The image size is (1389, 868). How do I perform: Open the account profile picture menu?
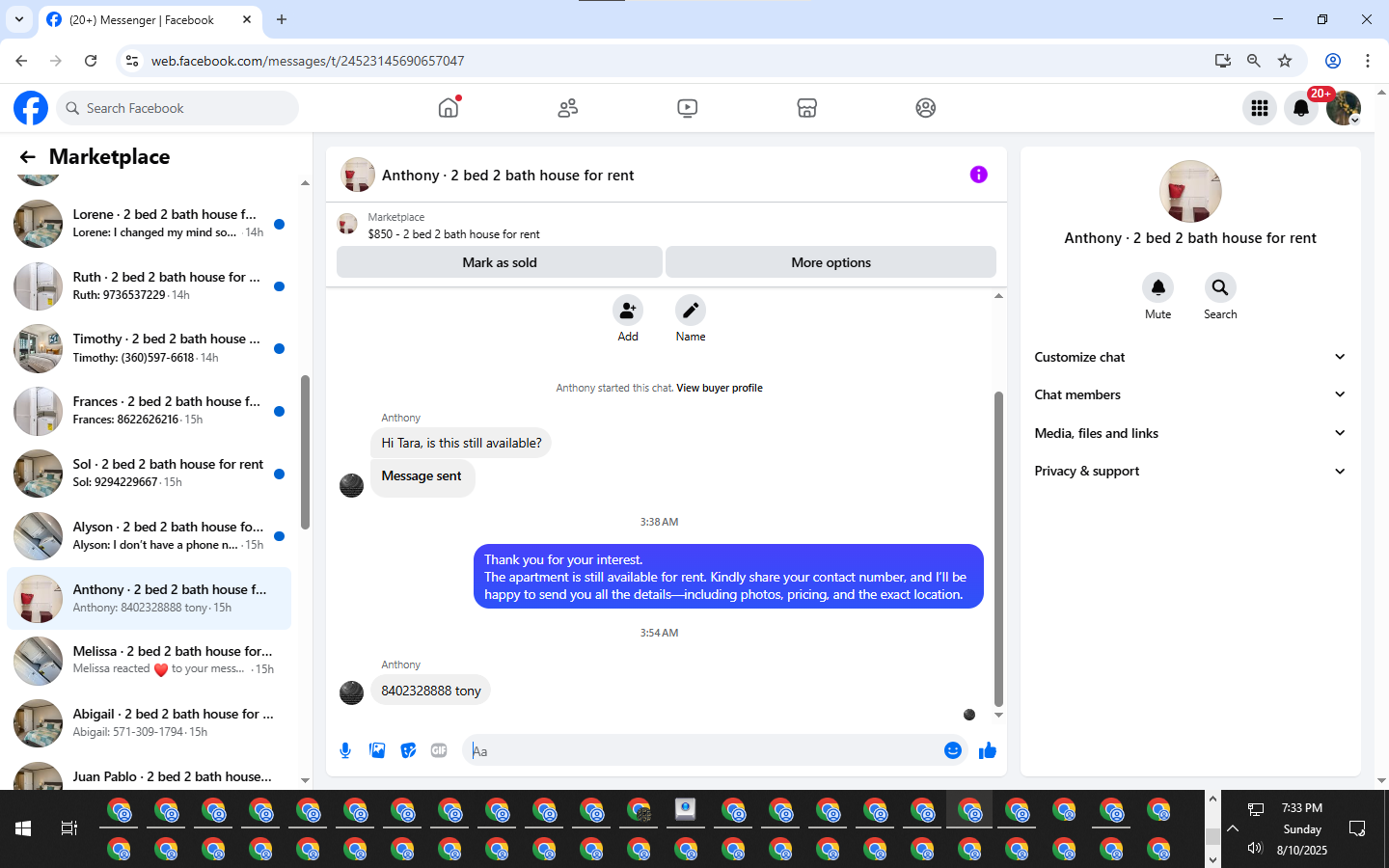click(1344, 108)
